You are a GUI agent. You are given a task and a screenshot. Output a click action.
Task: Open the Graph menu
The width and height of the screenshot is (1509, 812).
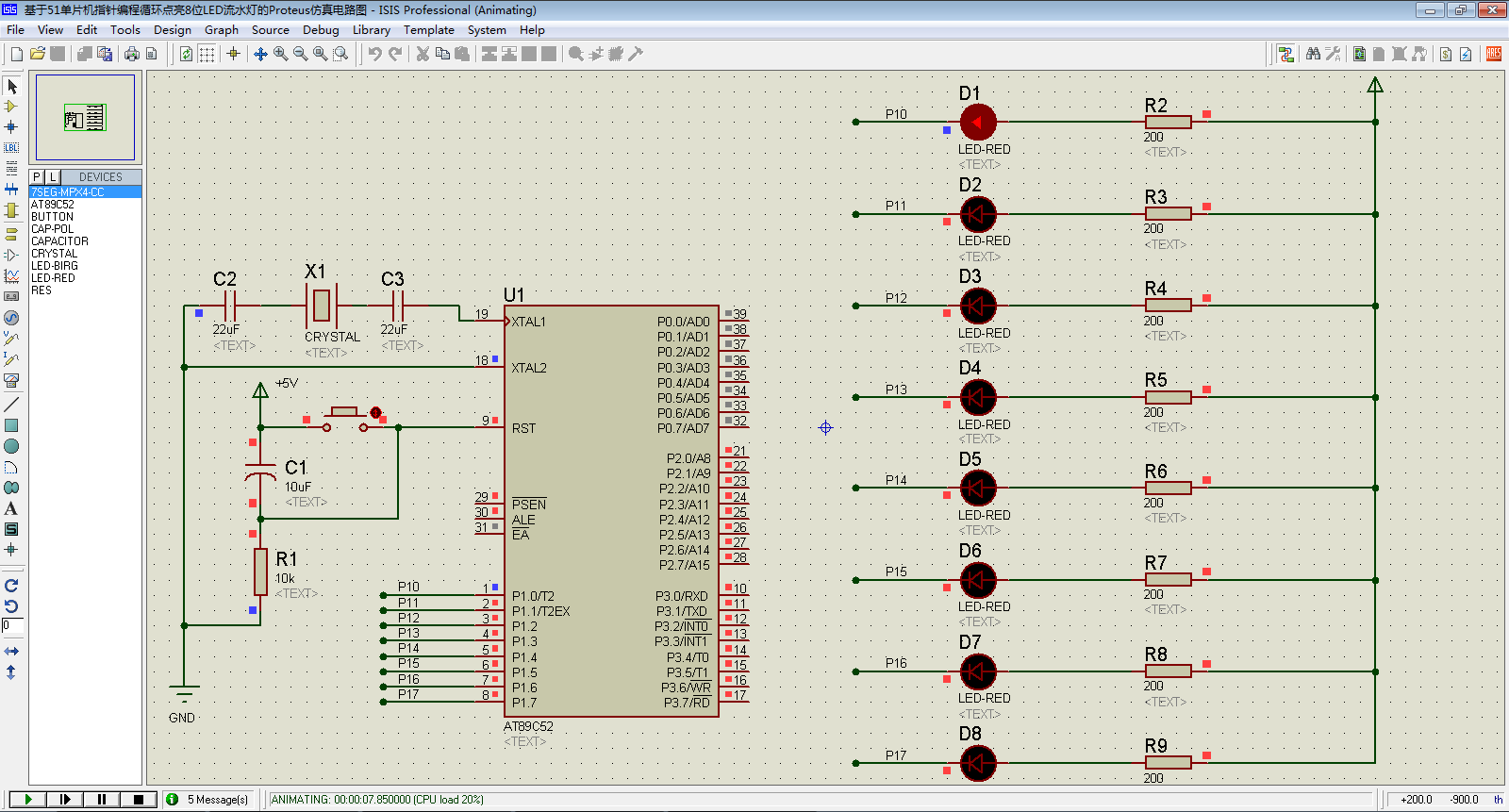point(222,29)
